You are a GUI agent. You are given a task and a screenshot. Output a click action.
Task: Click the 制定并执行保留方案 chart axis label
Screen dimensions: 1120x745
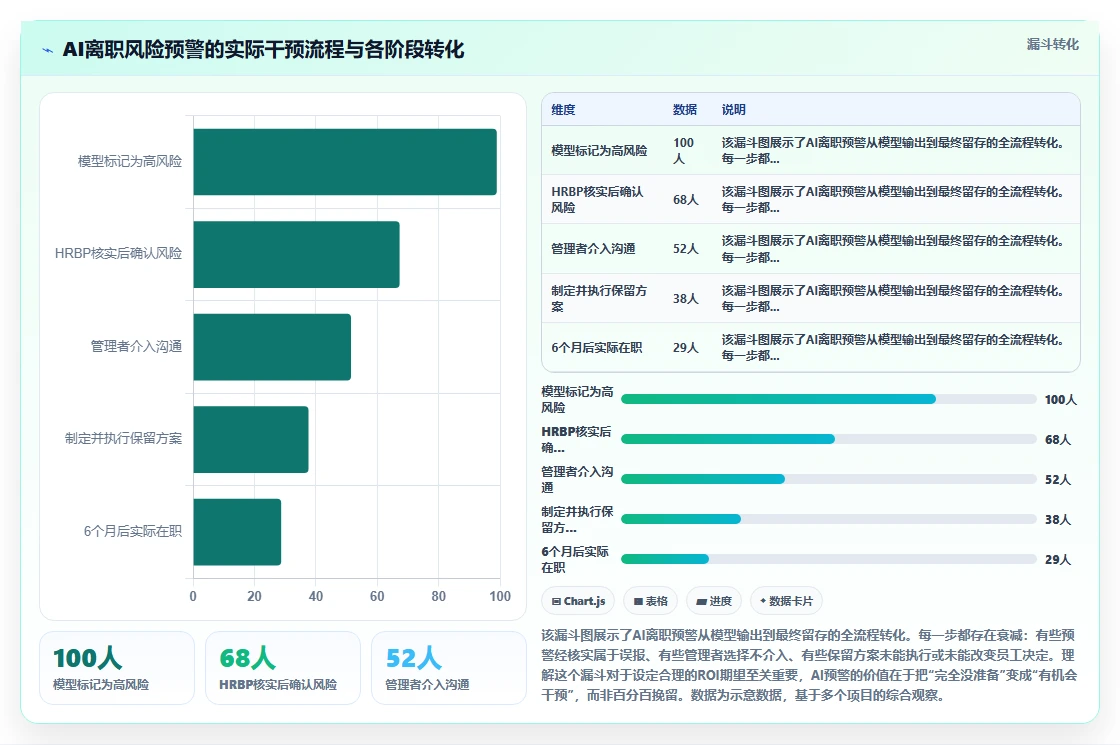pos(124,439)
